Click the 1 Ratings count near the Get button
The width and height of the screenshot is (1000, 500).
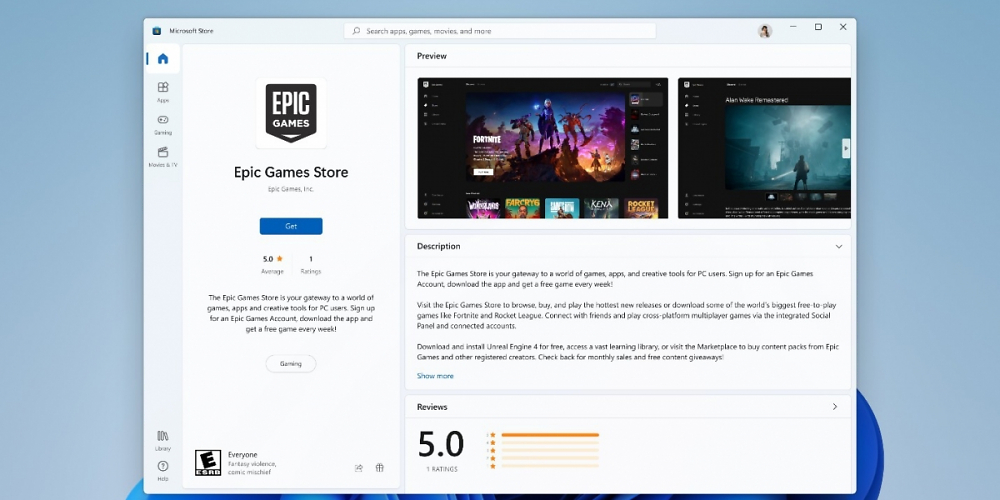point(311,265)
